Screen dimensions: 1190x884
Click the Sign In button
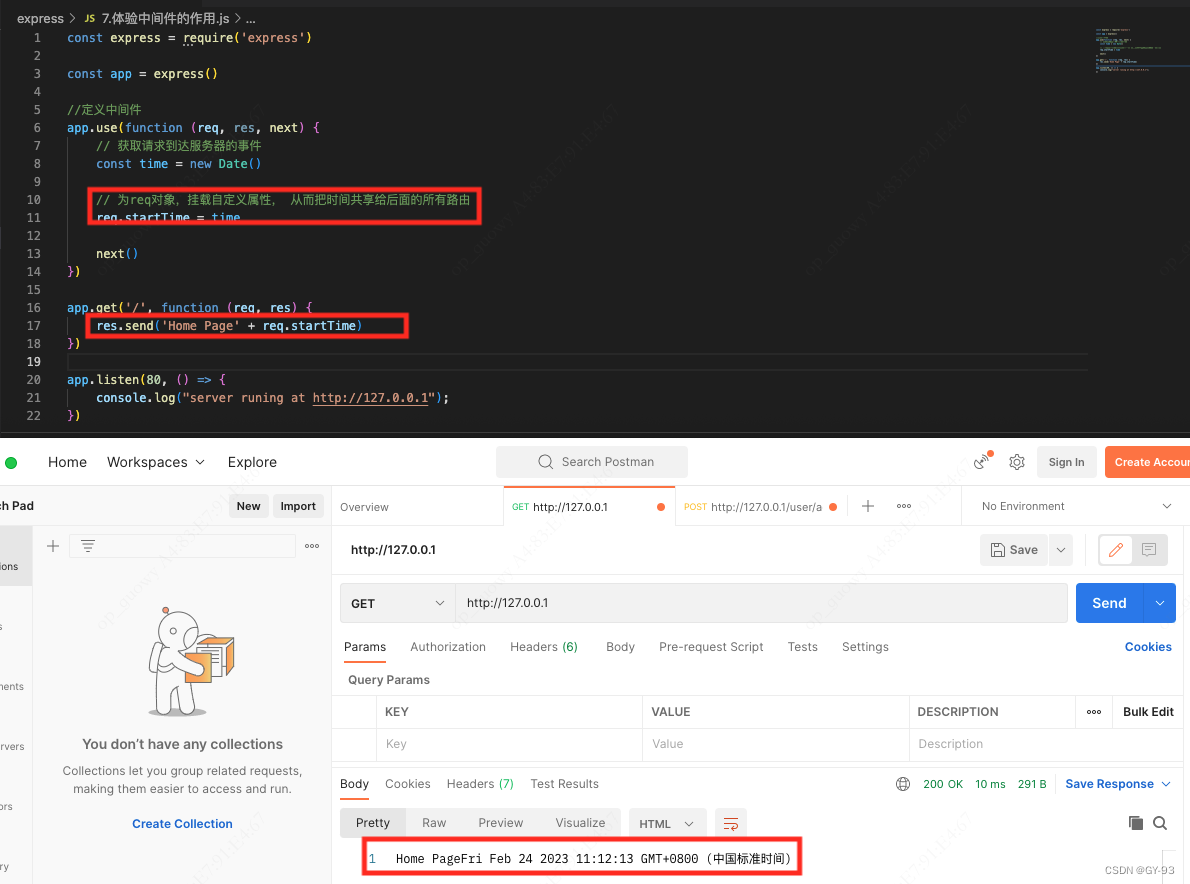coord(1066,462)
